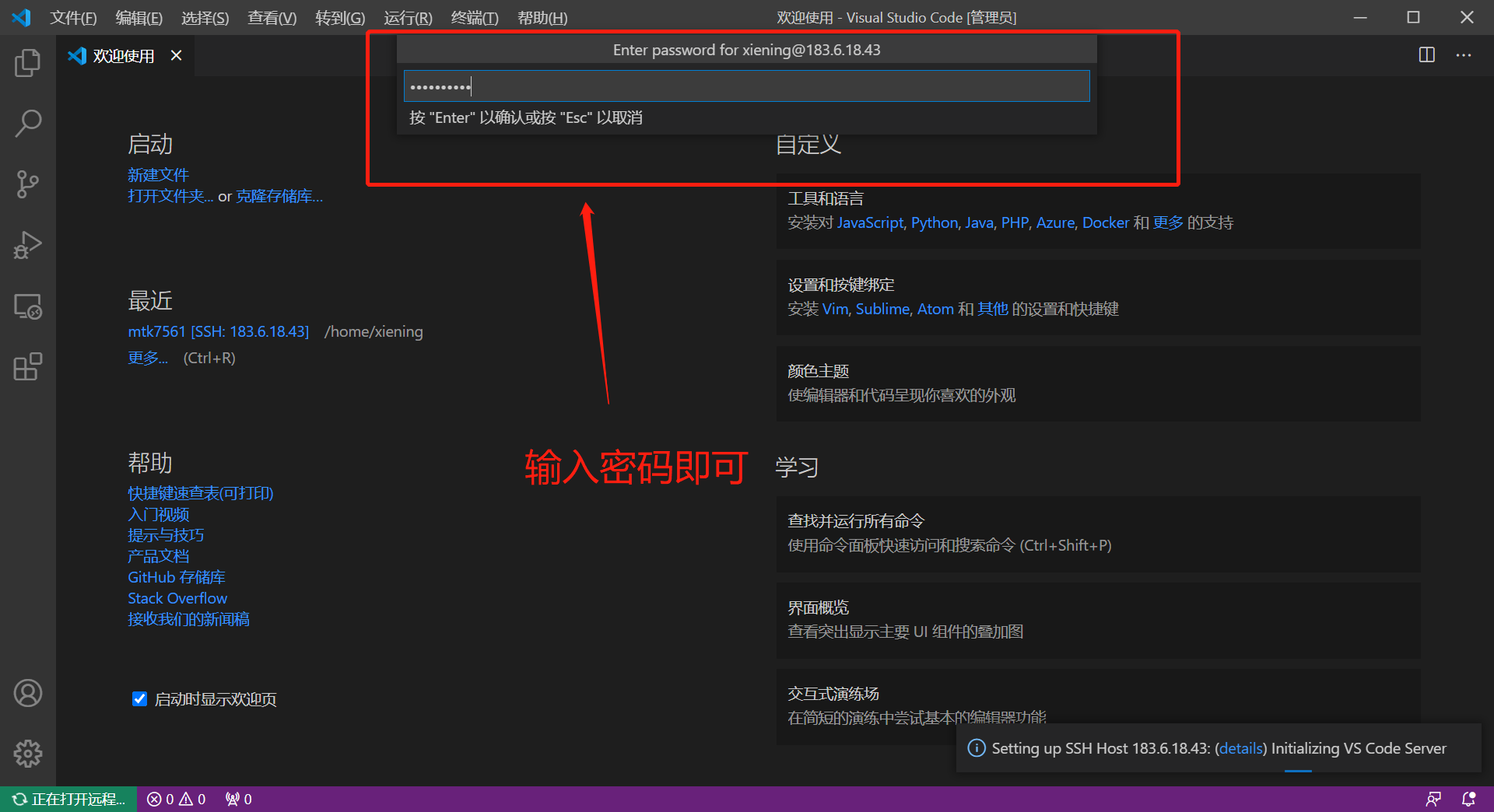
Task: Open the 产品文档 help link
Action: pos(159,556)
